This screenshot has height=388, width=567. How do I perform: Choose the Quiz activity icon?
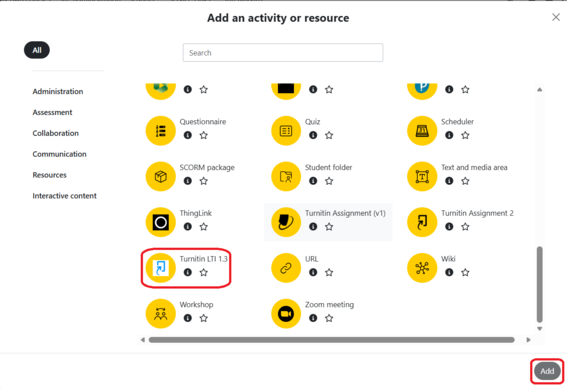click(x=286, y=131)
